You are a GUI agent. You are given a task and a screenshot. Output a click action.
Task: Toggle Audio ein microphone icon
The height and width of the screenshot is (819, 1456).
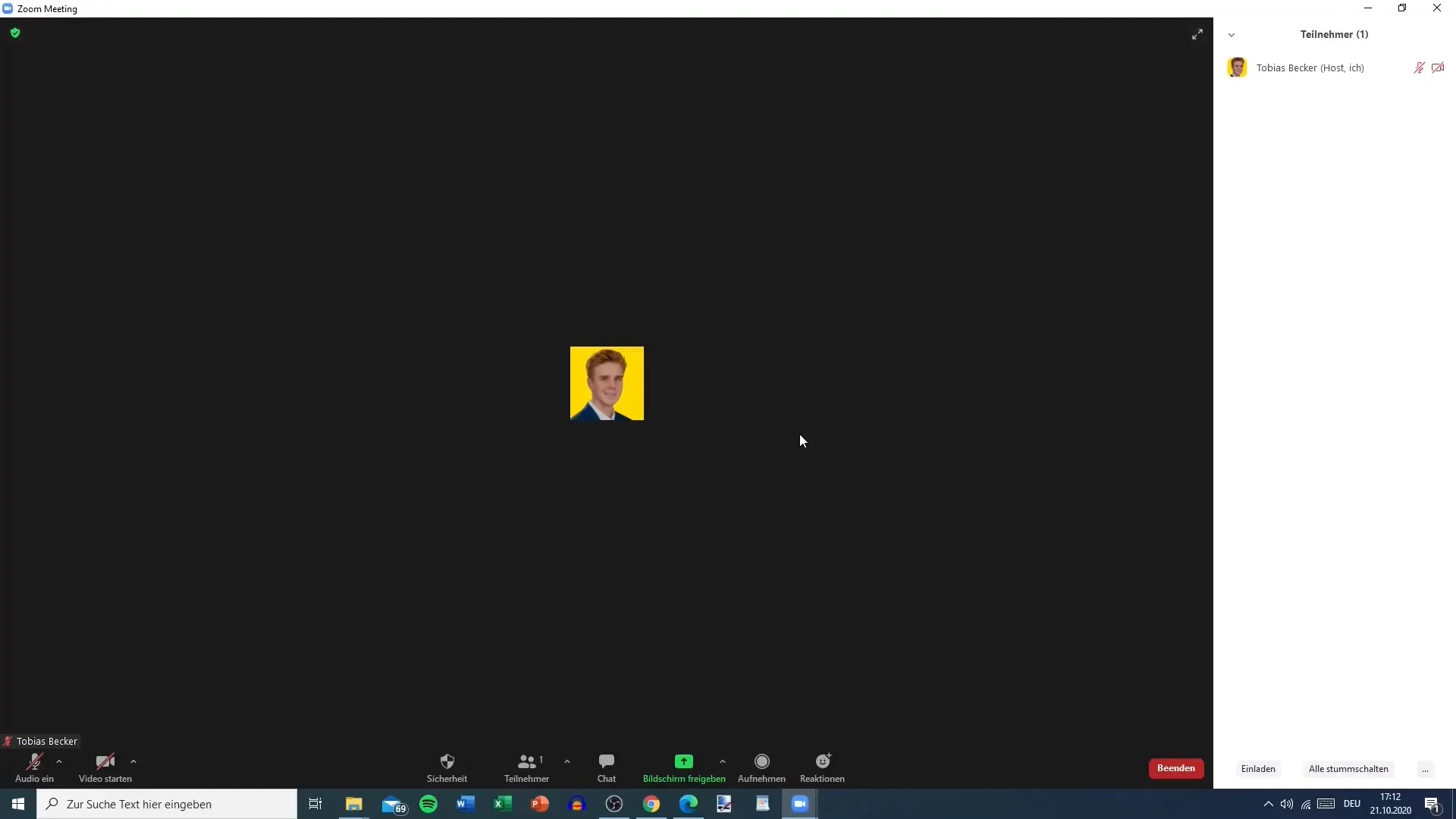click(x=33, y=762)
